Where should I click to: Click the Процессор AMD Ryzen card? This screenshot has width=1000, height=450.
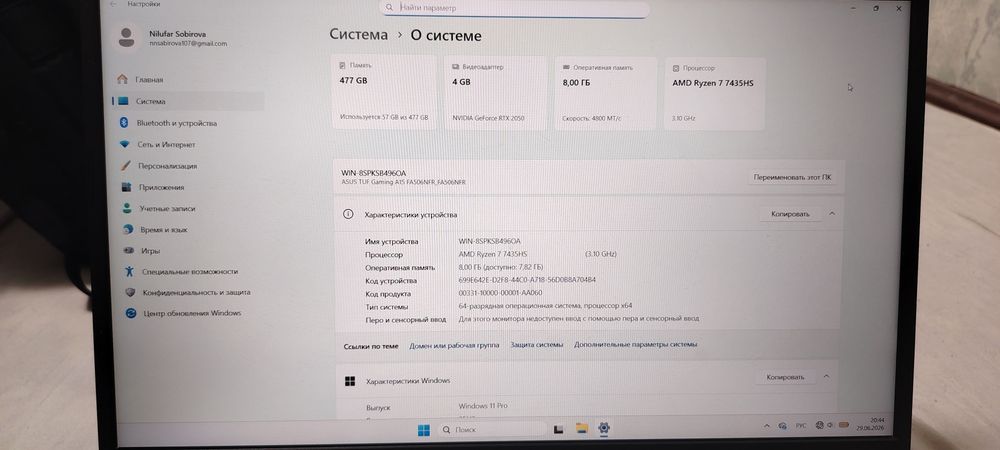(714, 94)
